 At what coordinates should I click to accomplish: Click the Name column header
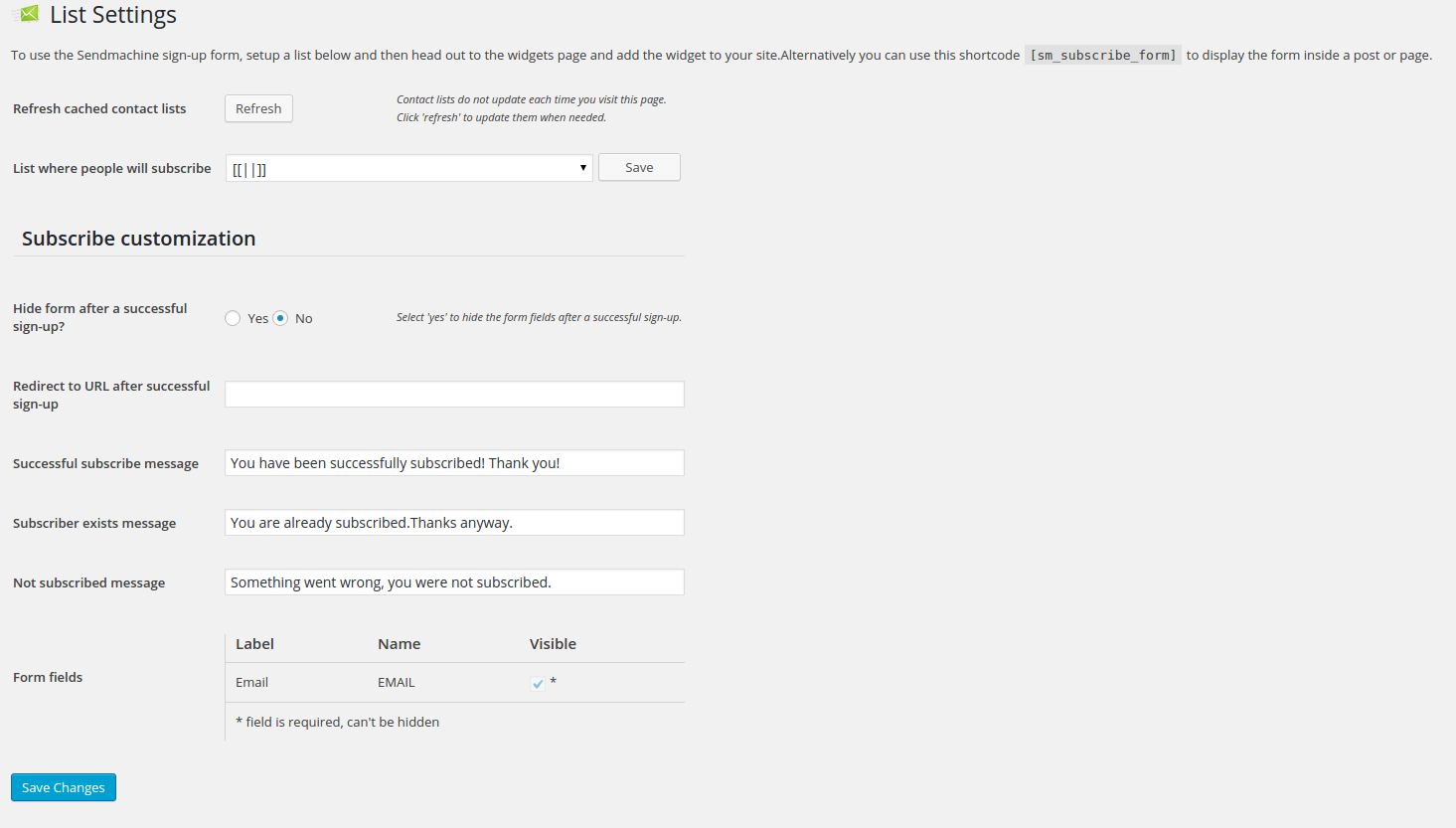tap(399, 644)
